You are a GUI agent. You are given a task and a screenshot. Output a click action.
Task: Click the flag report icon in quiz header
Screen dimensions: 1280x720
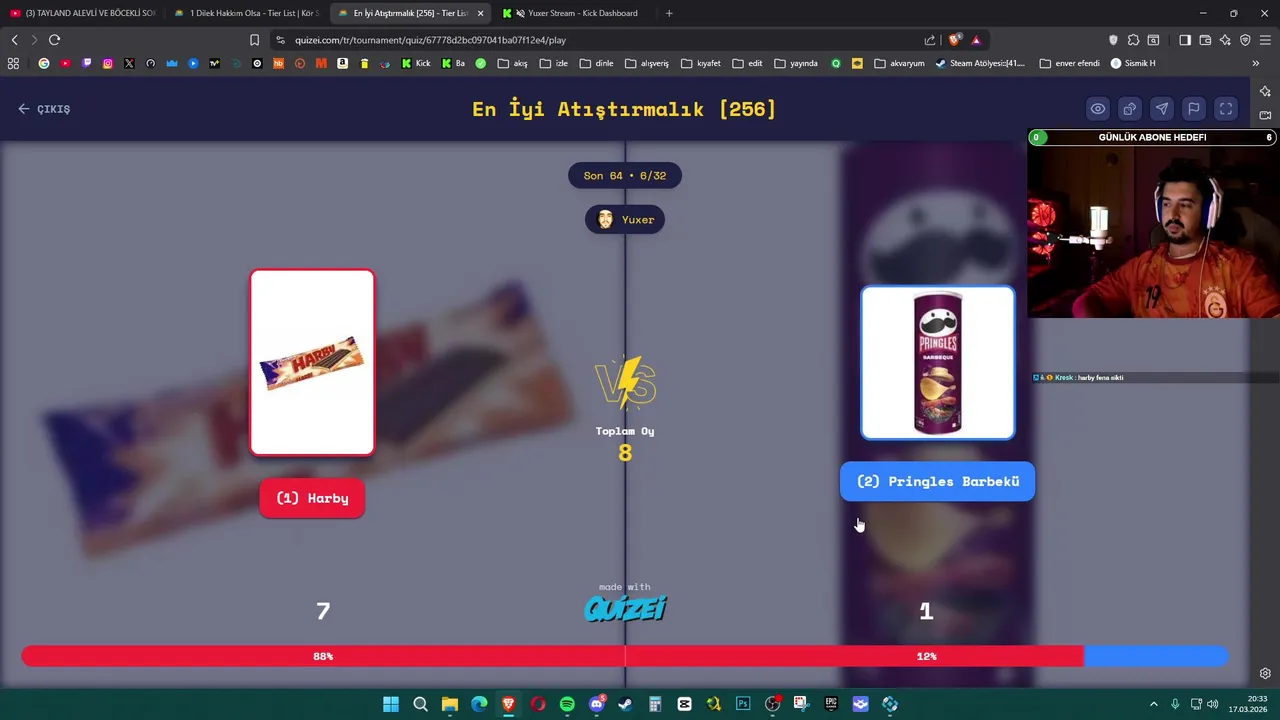point(1194,109)
